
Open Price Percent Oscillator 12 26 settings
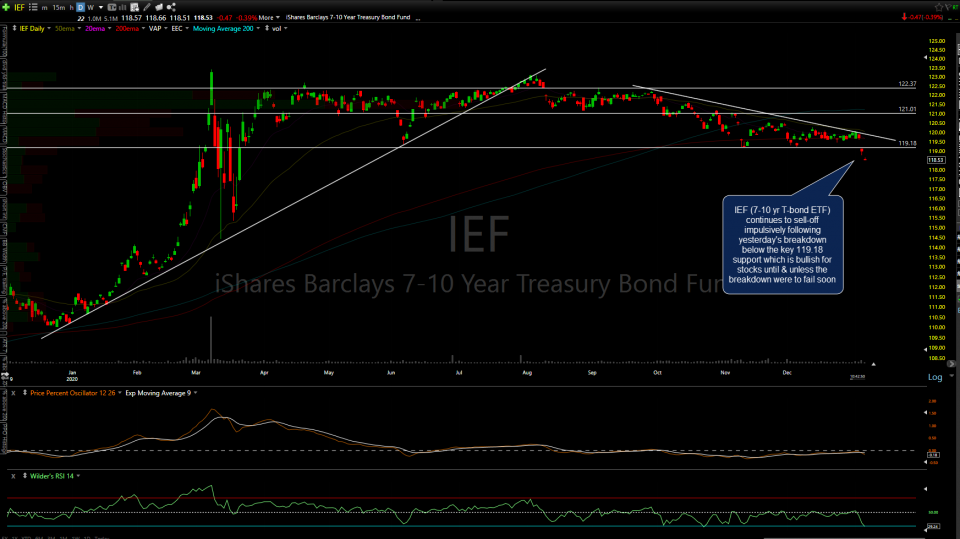[75, 393]
